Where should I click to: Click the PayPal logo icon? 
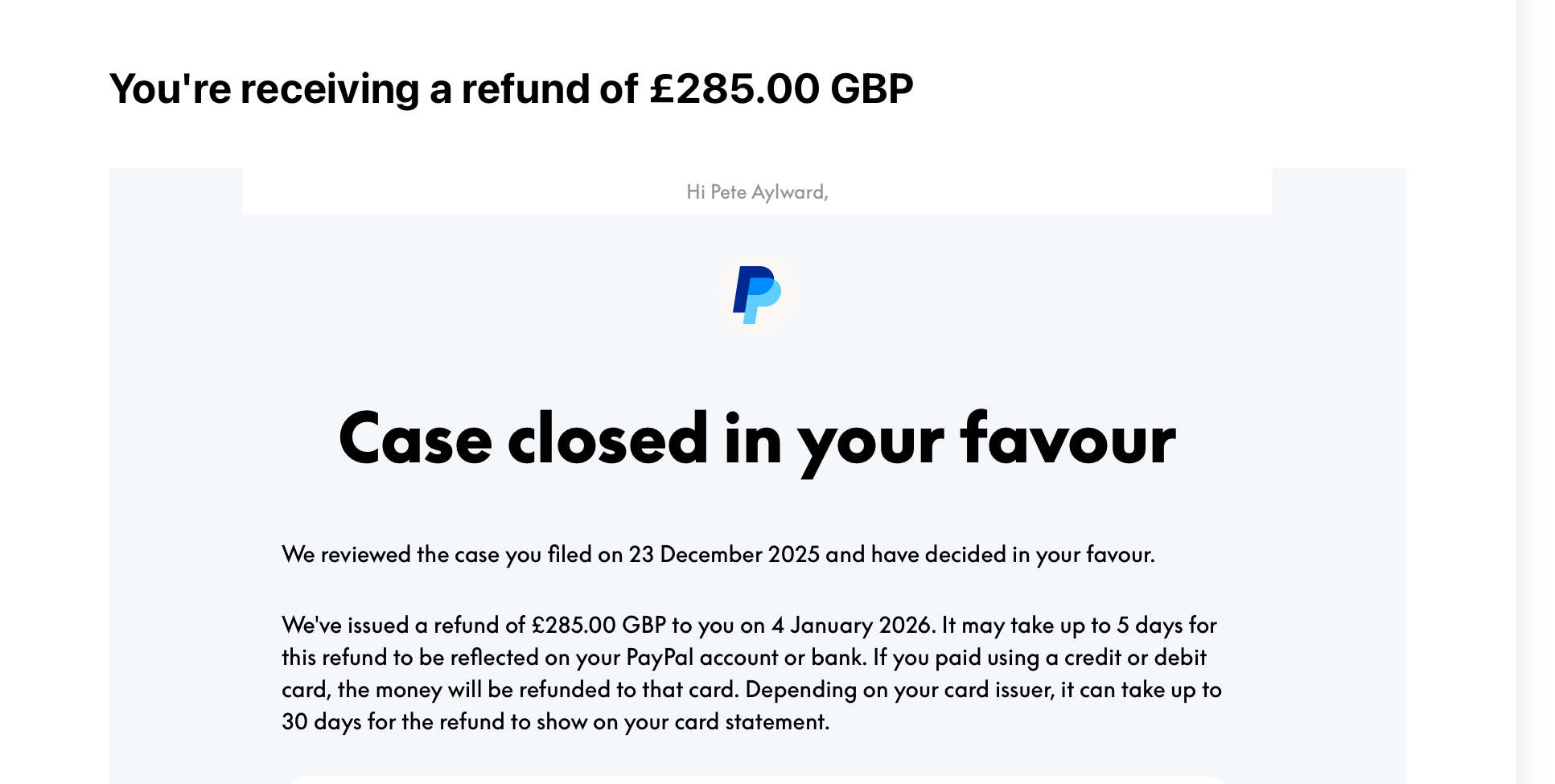pyautogui.click(x=757, y=294)
